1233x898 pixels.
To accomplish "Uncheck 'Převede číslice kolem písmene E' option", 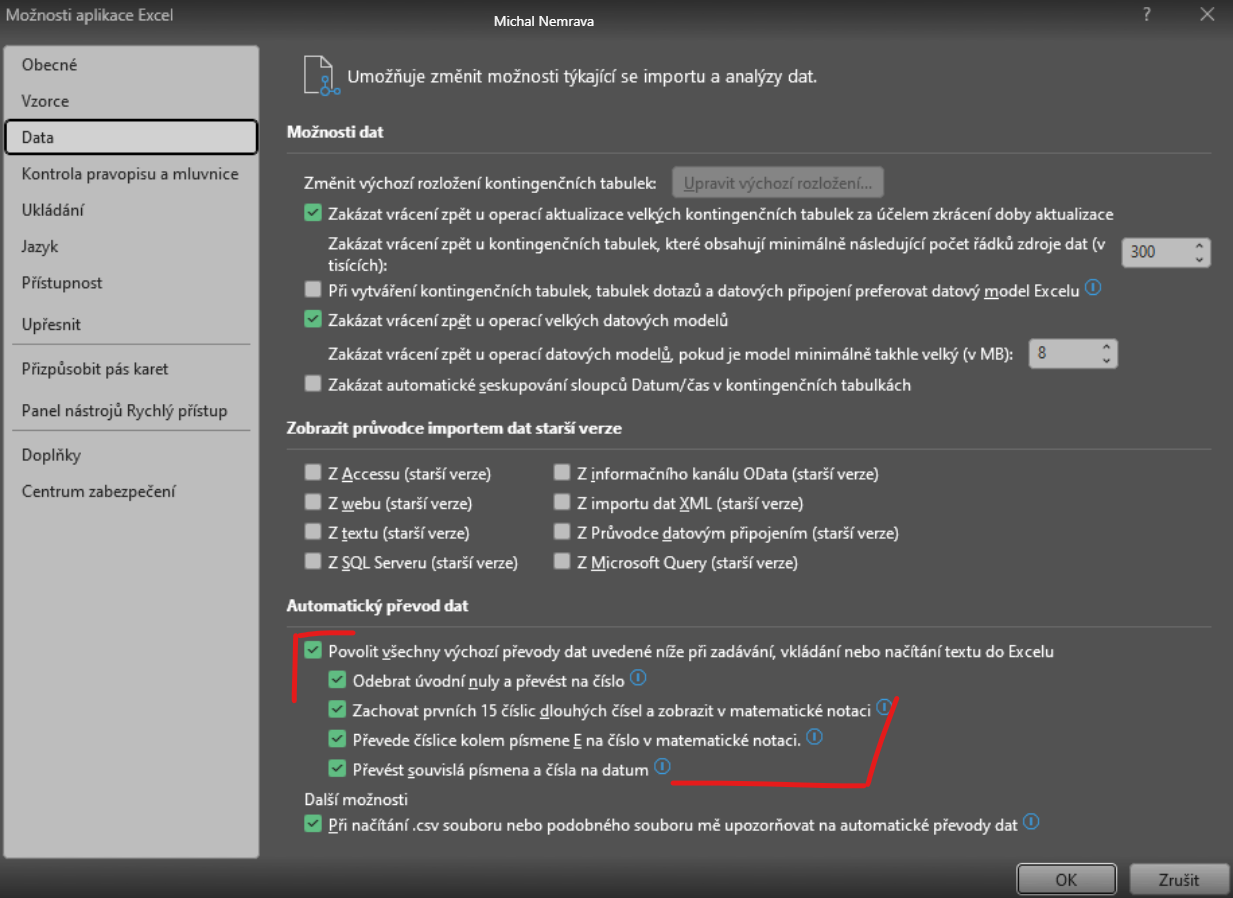I will click(x=337, y=740).
